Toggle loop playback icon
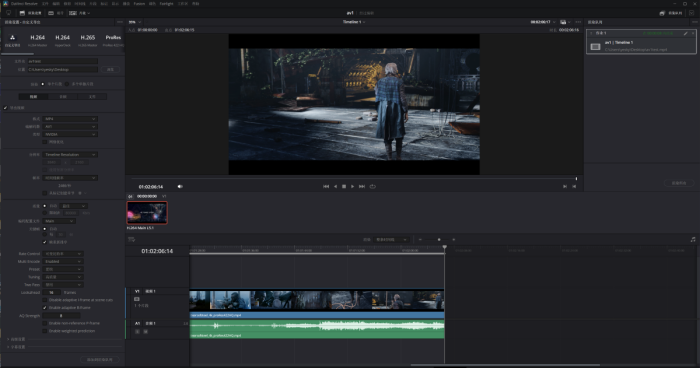The height and width of the screenshot is (368, 700). pyautogui.click(x=373, y=187)
